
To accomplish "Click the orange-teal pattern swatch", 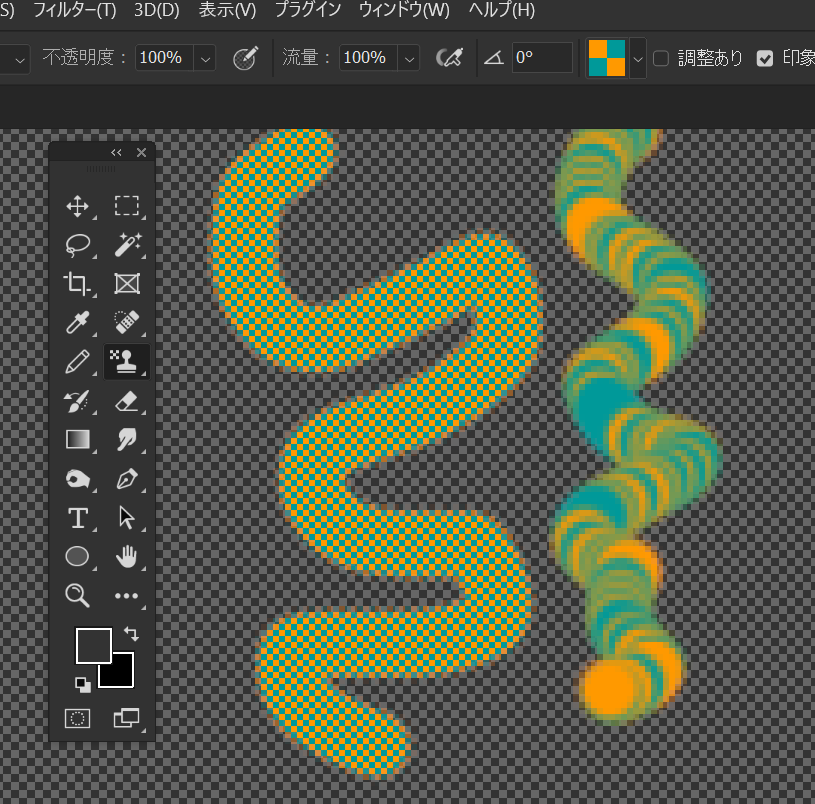I will point(606,58).
